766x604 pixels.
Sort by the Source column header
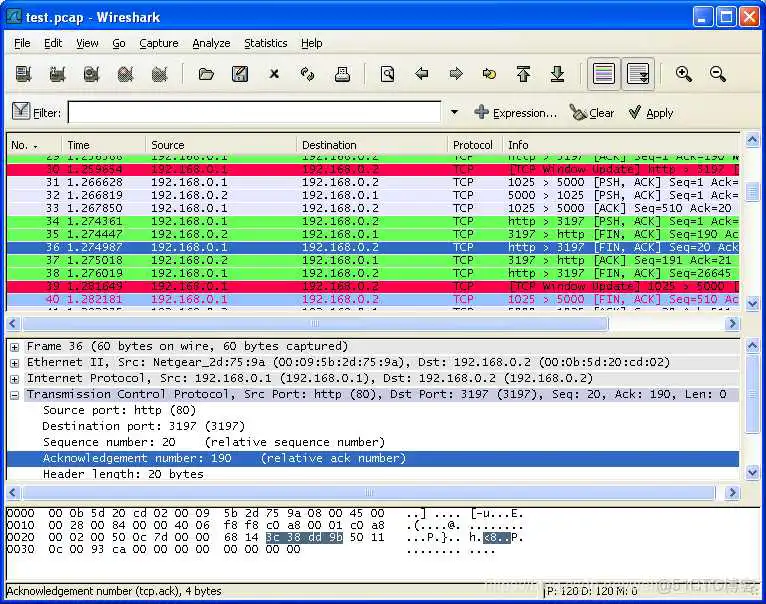coord(220,145)
